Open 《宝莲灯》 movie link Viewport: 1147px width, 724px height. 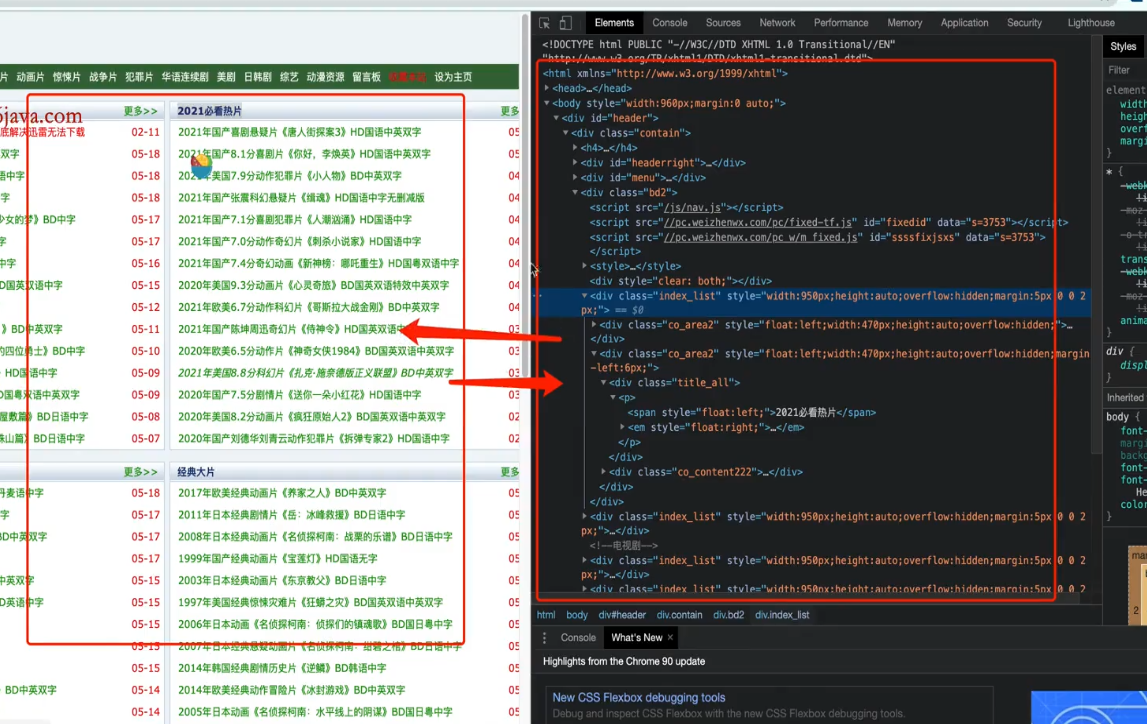278,559
